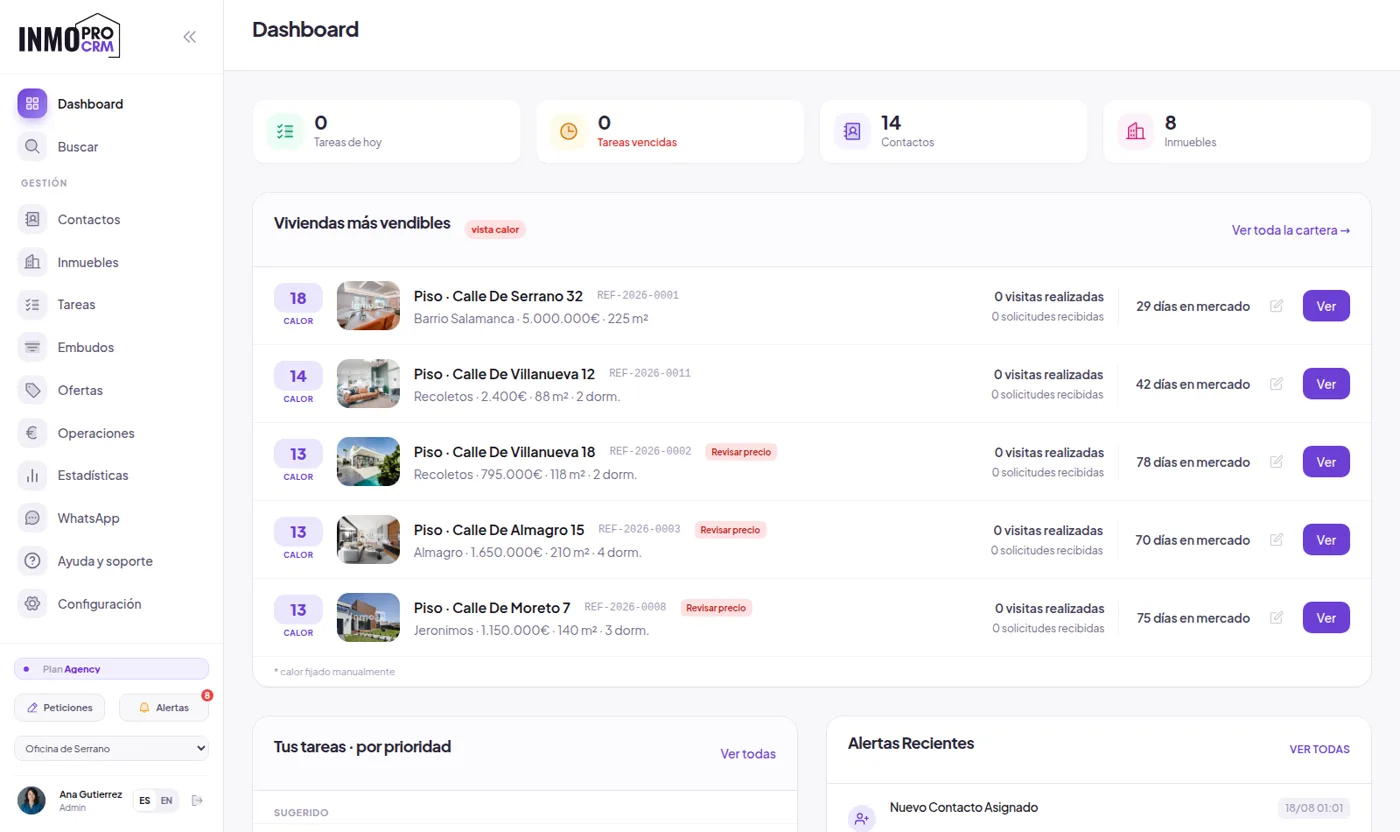This screenshot has height=832, width=1400.
Task: Navigate to Estadísticas
Action: (112, 476)
